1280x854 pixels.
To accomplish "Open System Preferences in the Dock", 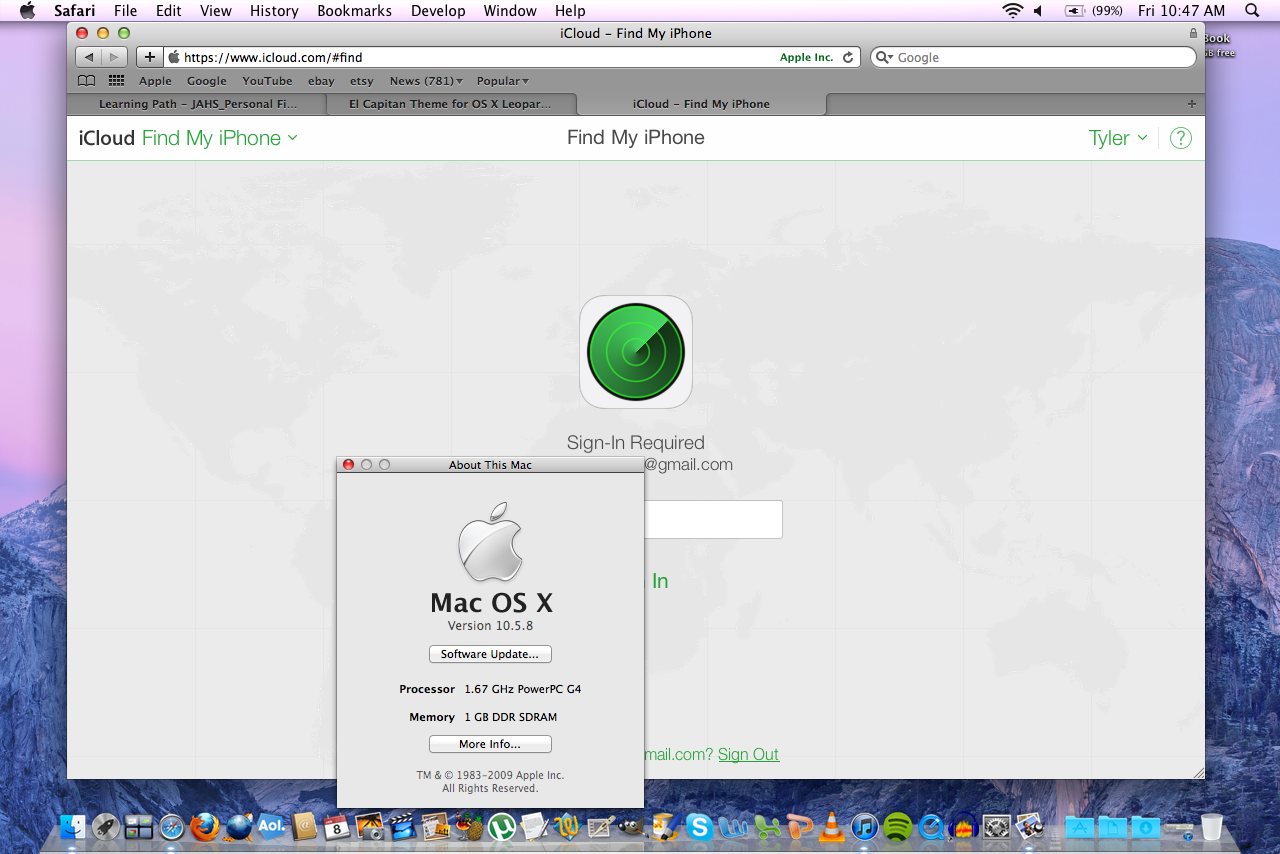I will (996, 827).
